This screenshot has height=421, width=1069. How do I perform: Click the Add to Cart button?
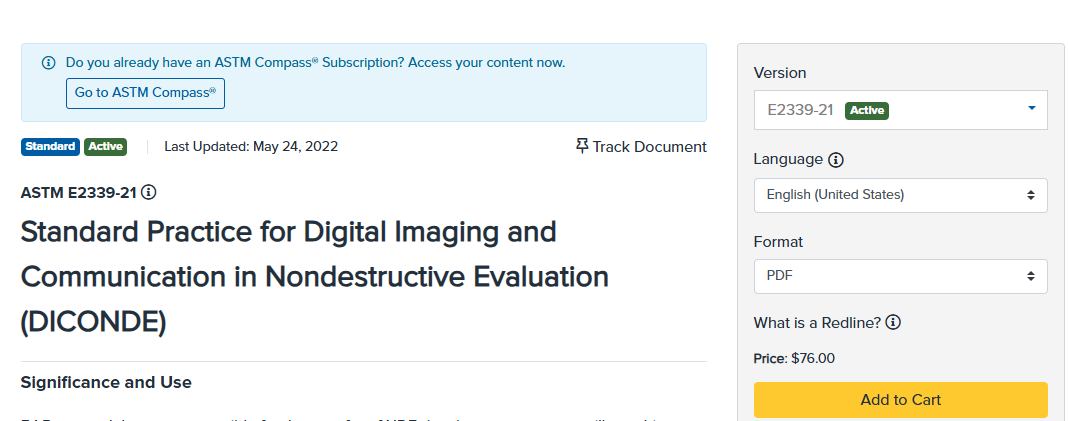click(901, 400)
